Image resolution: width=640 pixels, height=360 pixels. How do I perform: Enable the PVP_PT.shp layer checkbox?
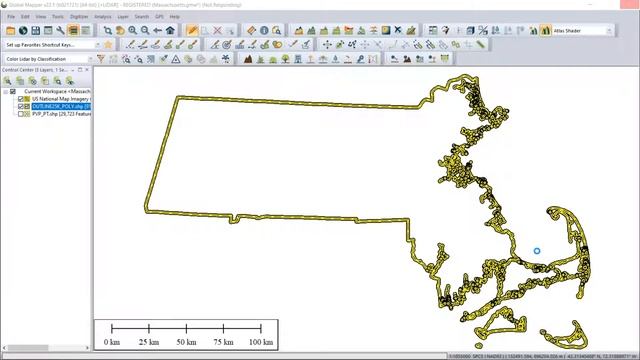[20, 114]
